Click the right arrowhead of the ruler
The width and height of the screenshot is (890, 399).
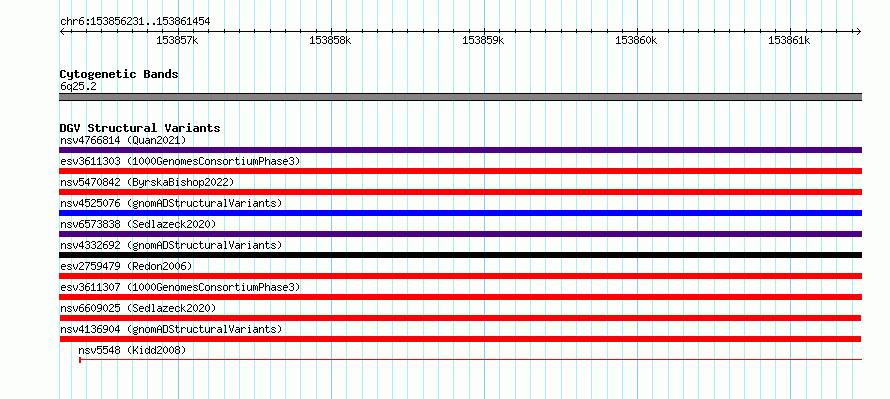[x=859, y=31]
